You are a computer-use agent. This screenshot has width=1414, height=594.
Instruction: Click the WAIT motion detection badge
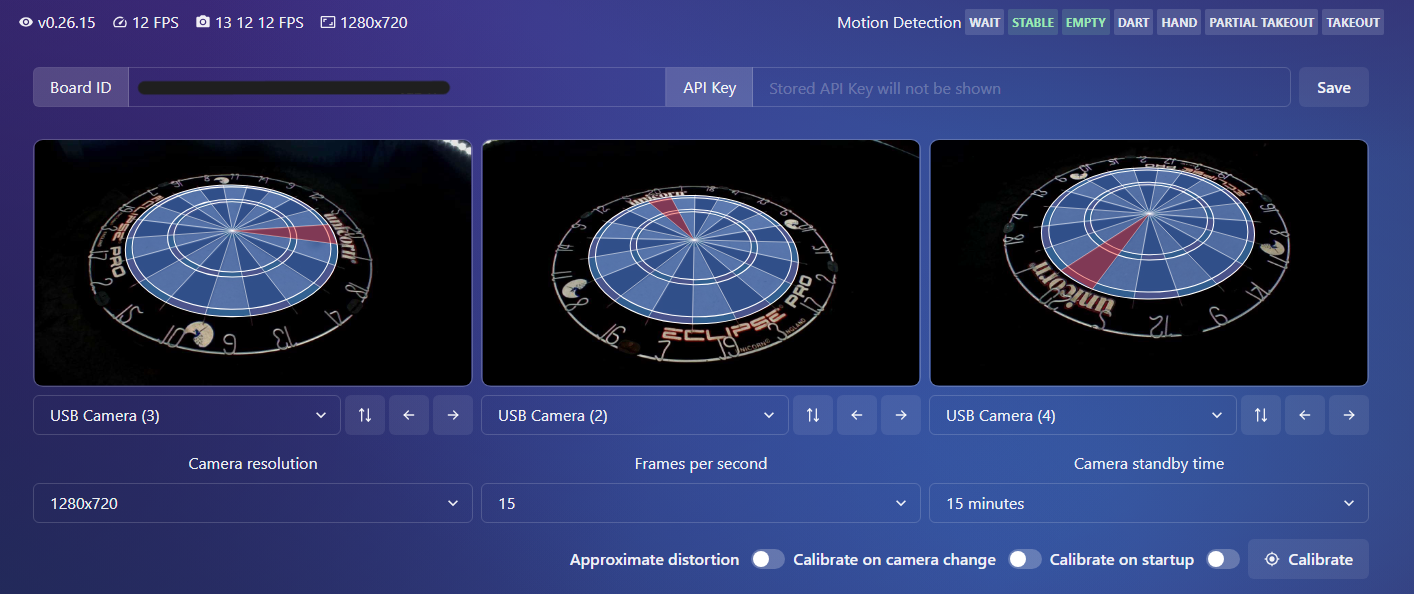pos(985,22)
